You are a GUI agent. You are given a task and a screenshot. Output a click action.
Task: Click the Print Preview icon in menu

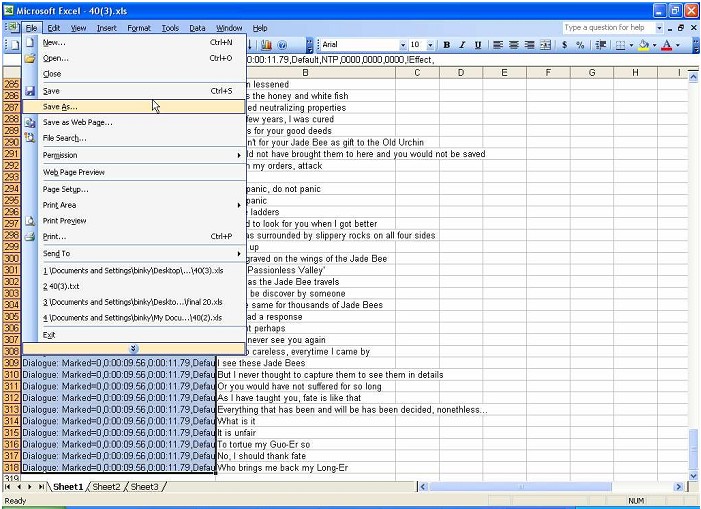point(30,221)
